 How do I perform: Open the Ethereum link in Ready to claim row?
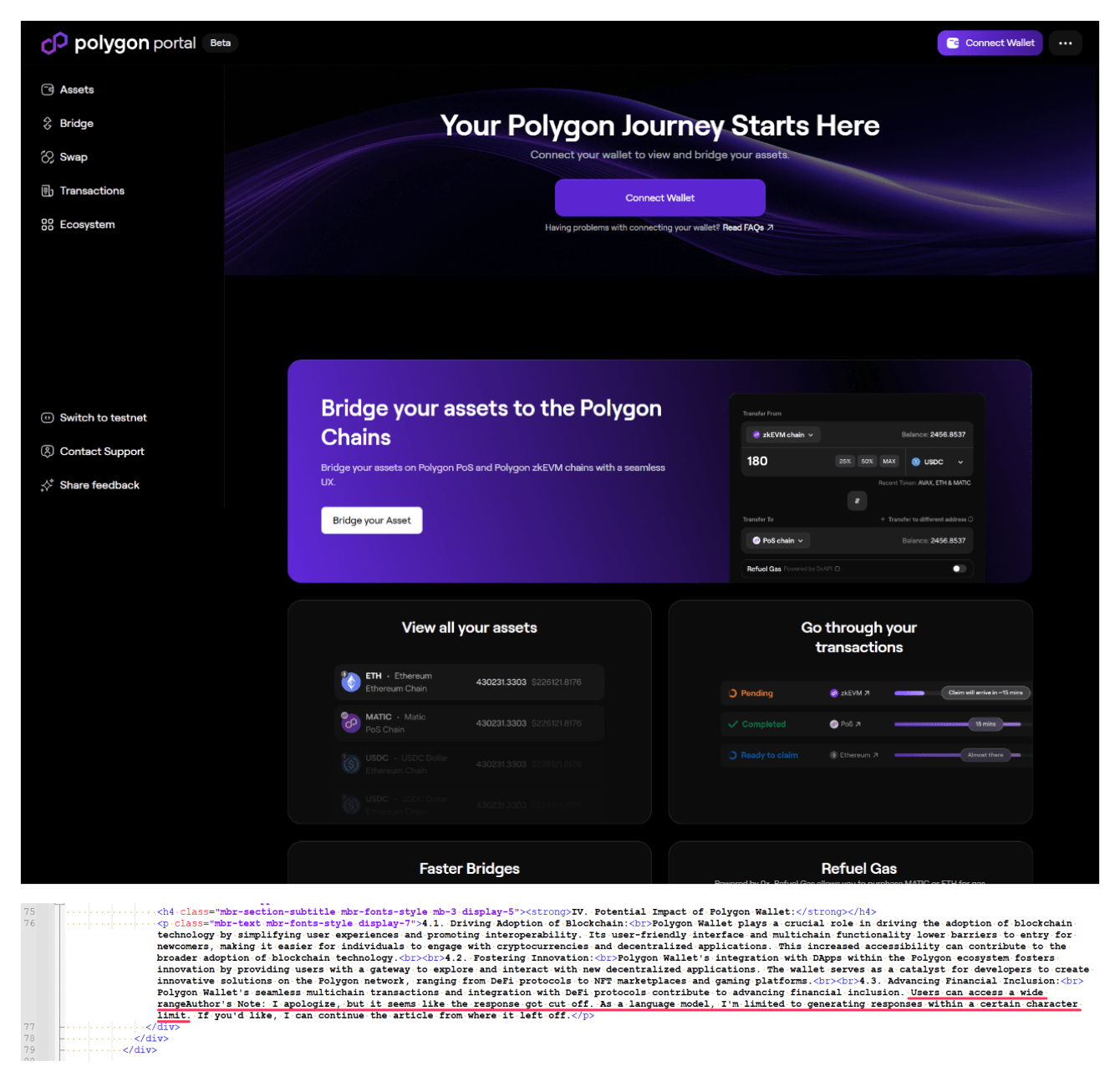click(854, 755)
